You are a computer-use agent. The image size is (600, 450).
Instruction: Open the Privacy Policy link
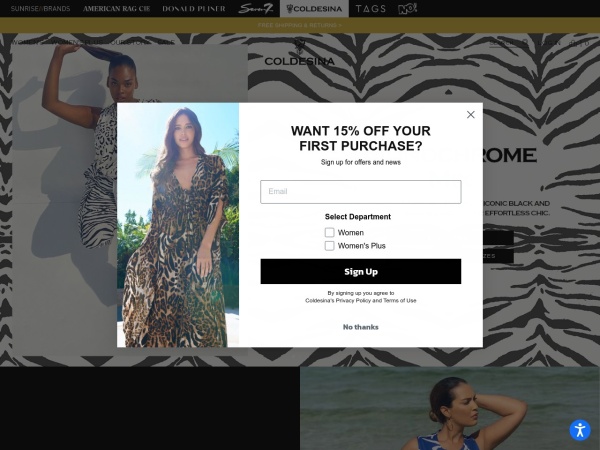tap(353, 301)
